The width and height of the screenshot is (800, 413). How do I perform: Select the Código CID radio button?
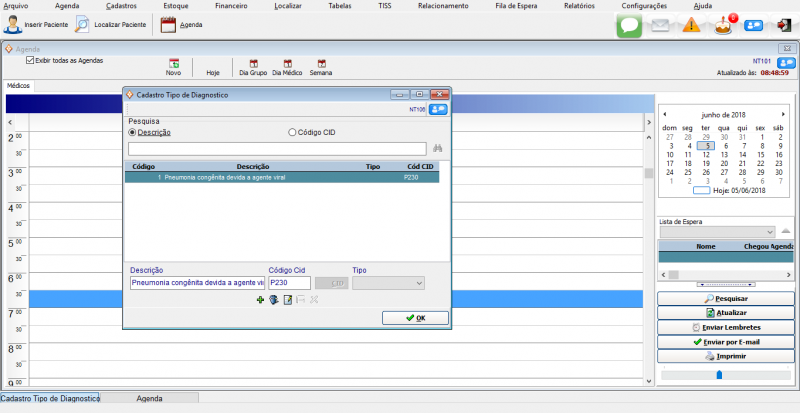[x=292, y=132]
